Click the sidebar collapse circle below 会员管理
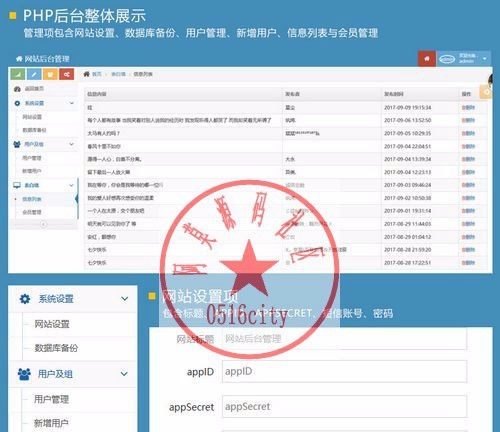The height and width of the screenshot is (432, 500). click(x=43, y=224)
